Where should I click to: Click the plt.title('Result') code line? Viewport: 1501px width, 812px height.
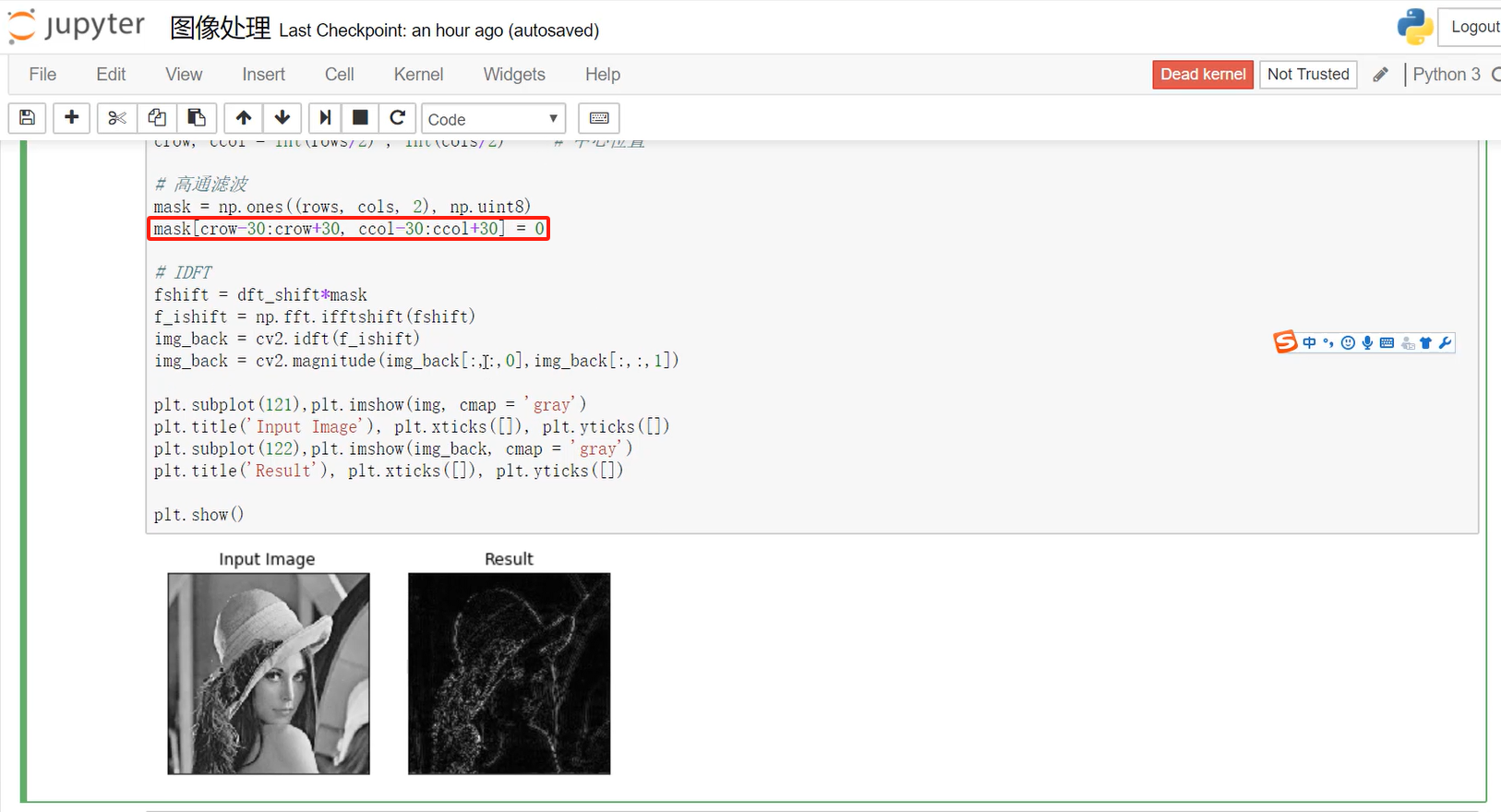389,472
